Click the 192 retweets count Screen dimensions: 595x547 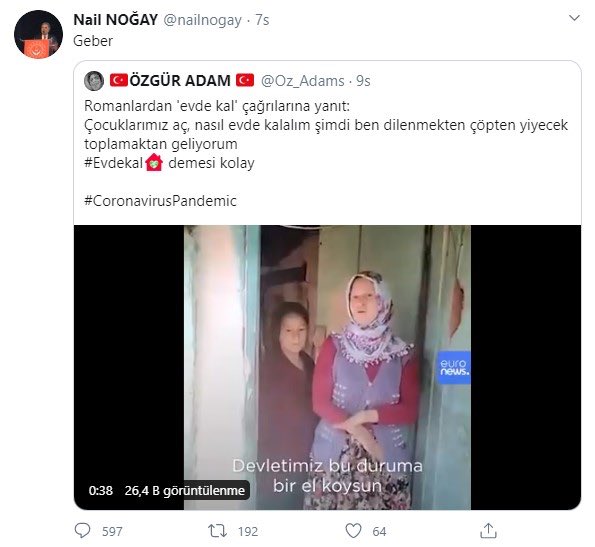coord(248,531)
